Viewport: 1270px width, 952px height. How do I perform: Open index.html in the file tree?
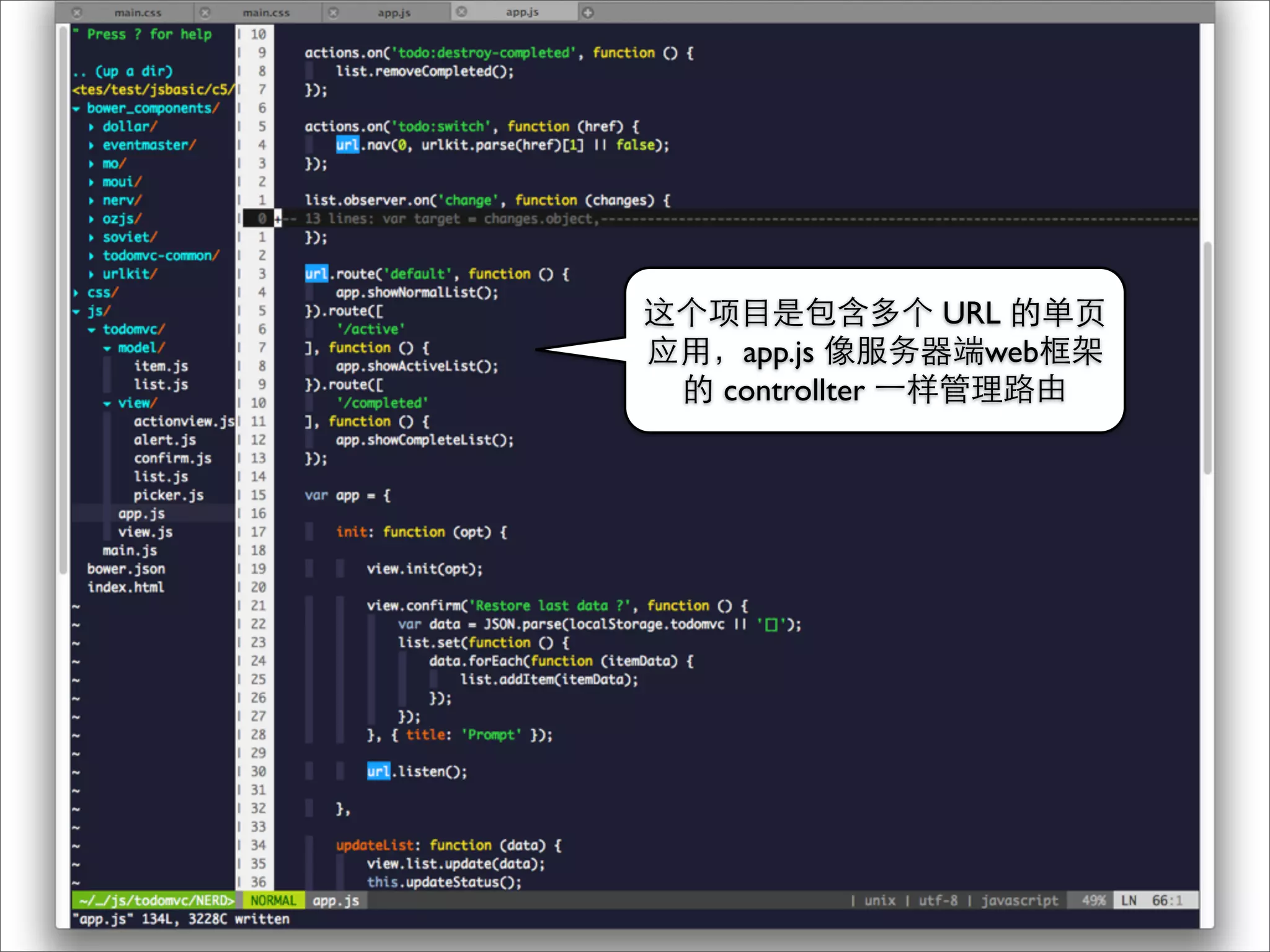click(126, 587)
